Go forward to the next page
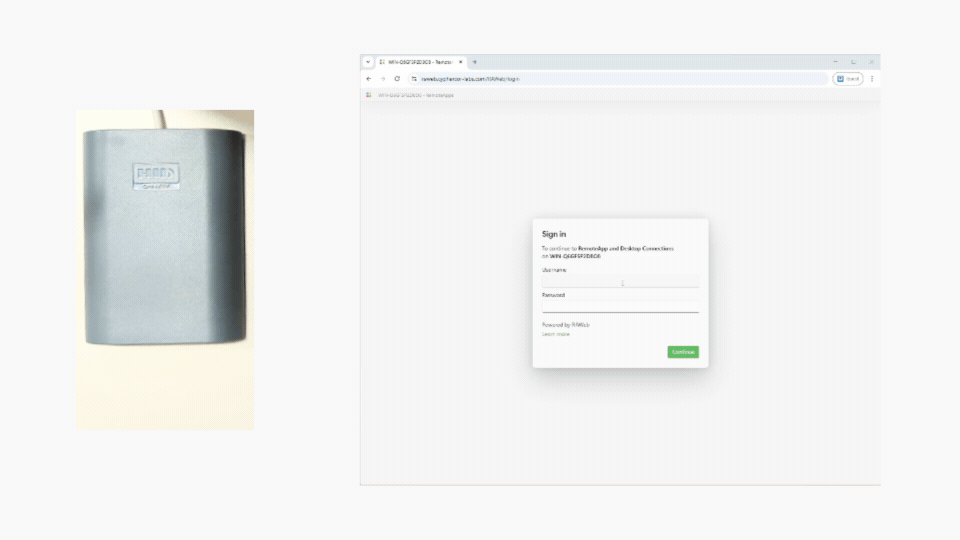Viewport: 960px width, 540px height. (x=382, y=78)
